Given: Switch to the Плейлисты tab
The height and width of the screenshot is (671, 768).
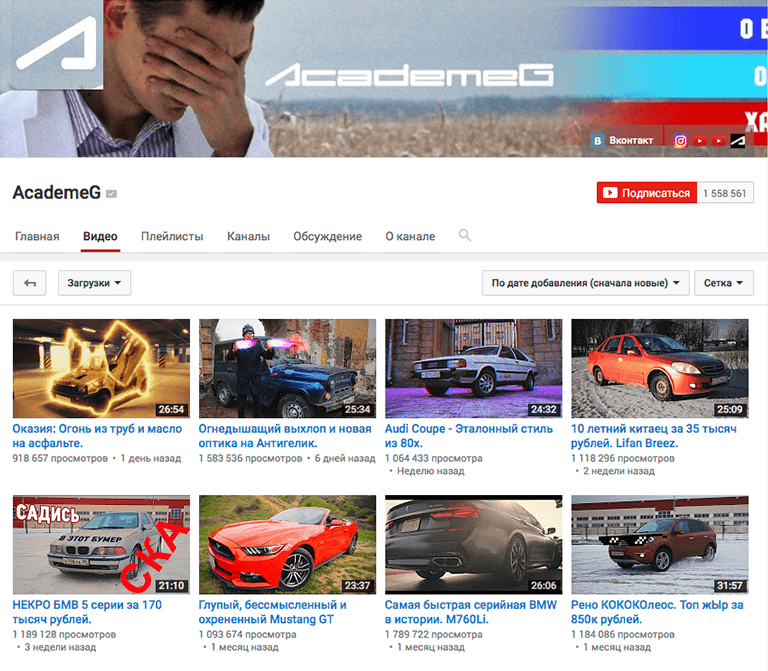Looking at the screenshot, I should [172, 237].
